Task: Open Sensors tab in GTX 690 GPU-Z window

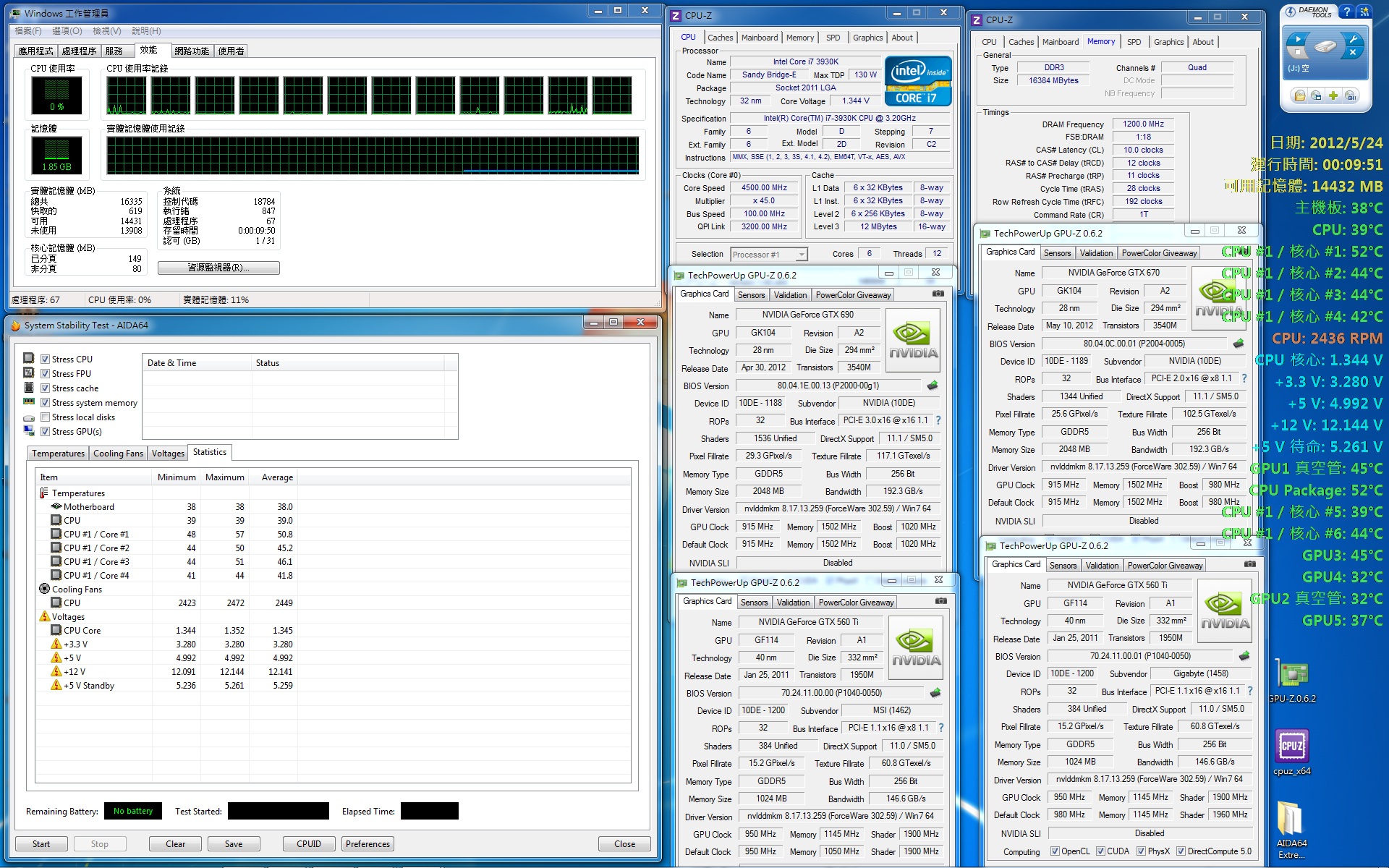Action: [751, 294]
